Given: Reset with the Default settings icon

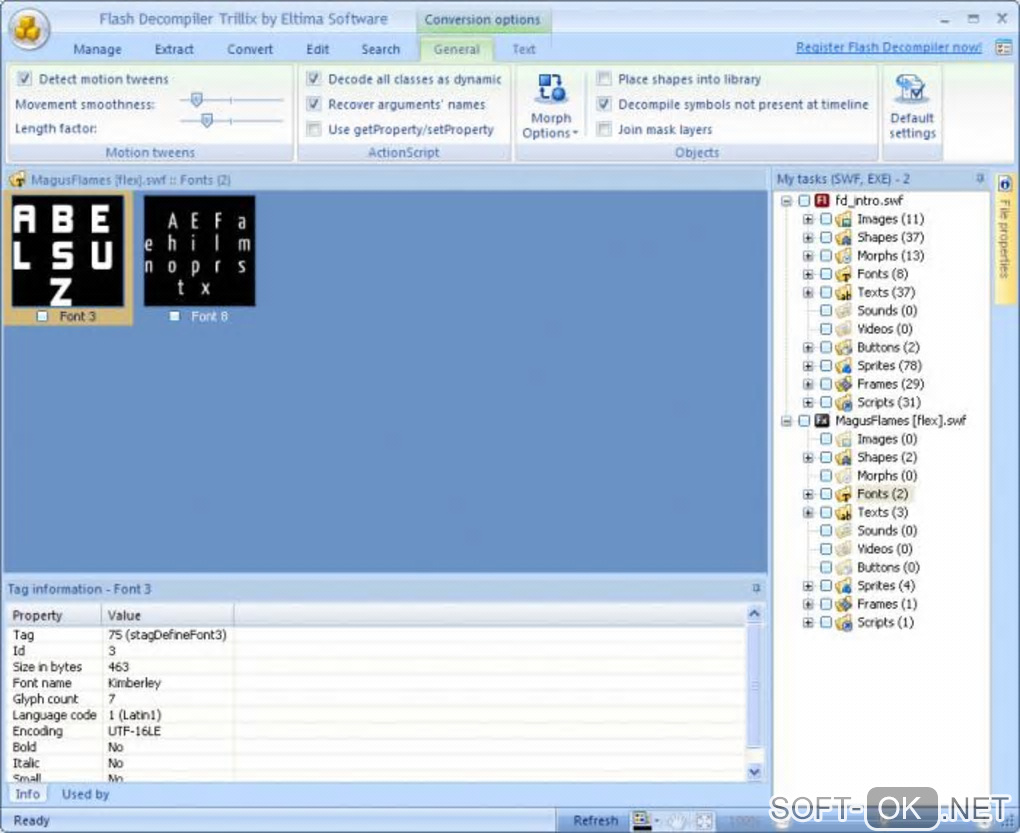Looking at the screenshot, I should point(912,106).
